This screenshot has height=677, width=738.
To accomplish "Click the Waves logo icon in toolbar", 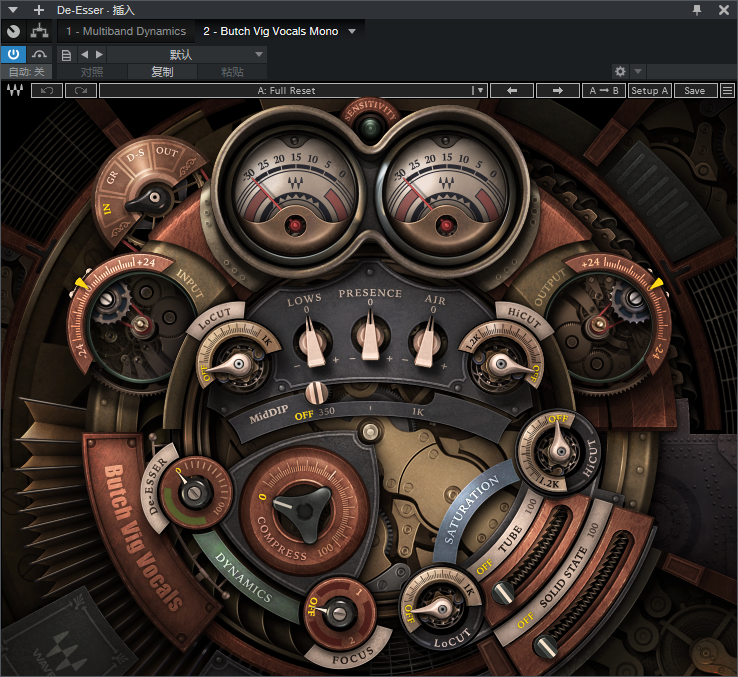I will 15,90.
